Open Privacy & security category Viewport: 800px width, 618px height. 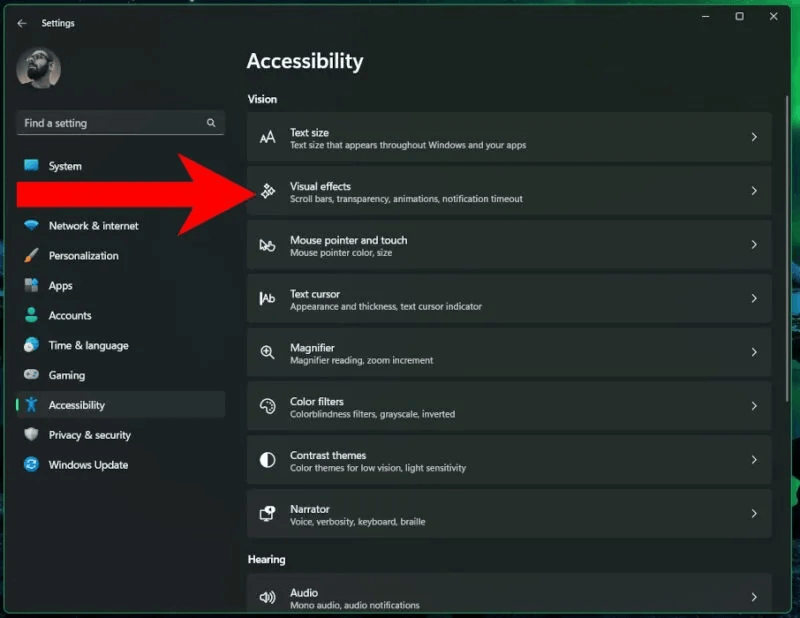coord(120,435)
